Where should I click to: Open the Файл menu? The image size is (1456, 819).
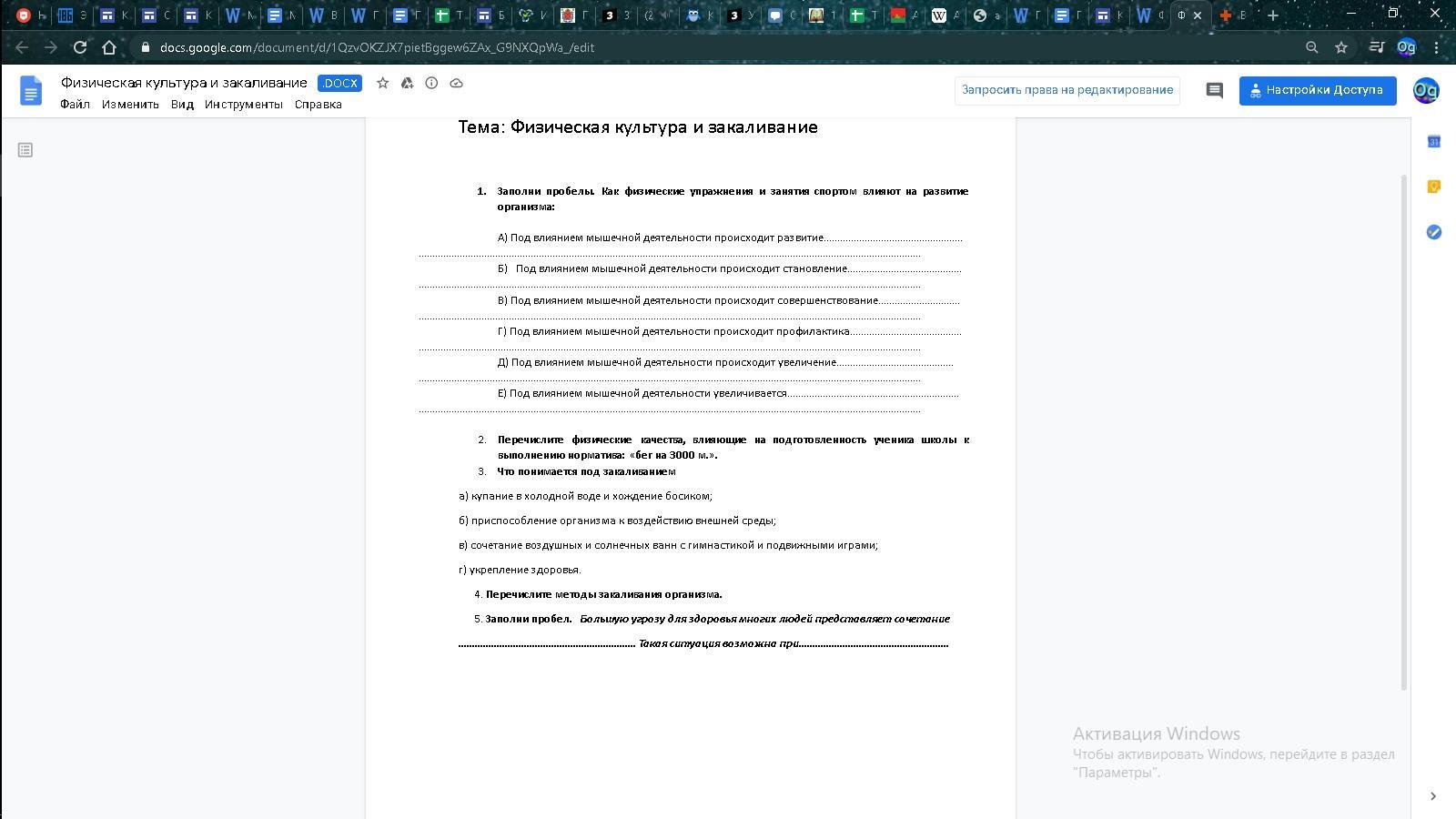[x=75, y=105]
